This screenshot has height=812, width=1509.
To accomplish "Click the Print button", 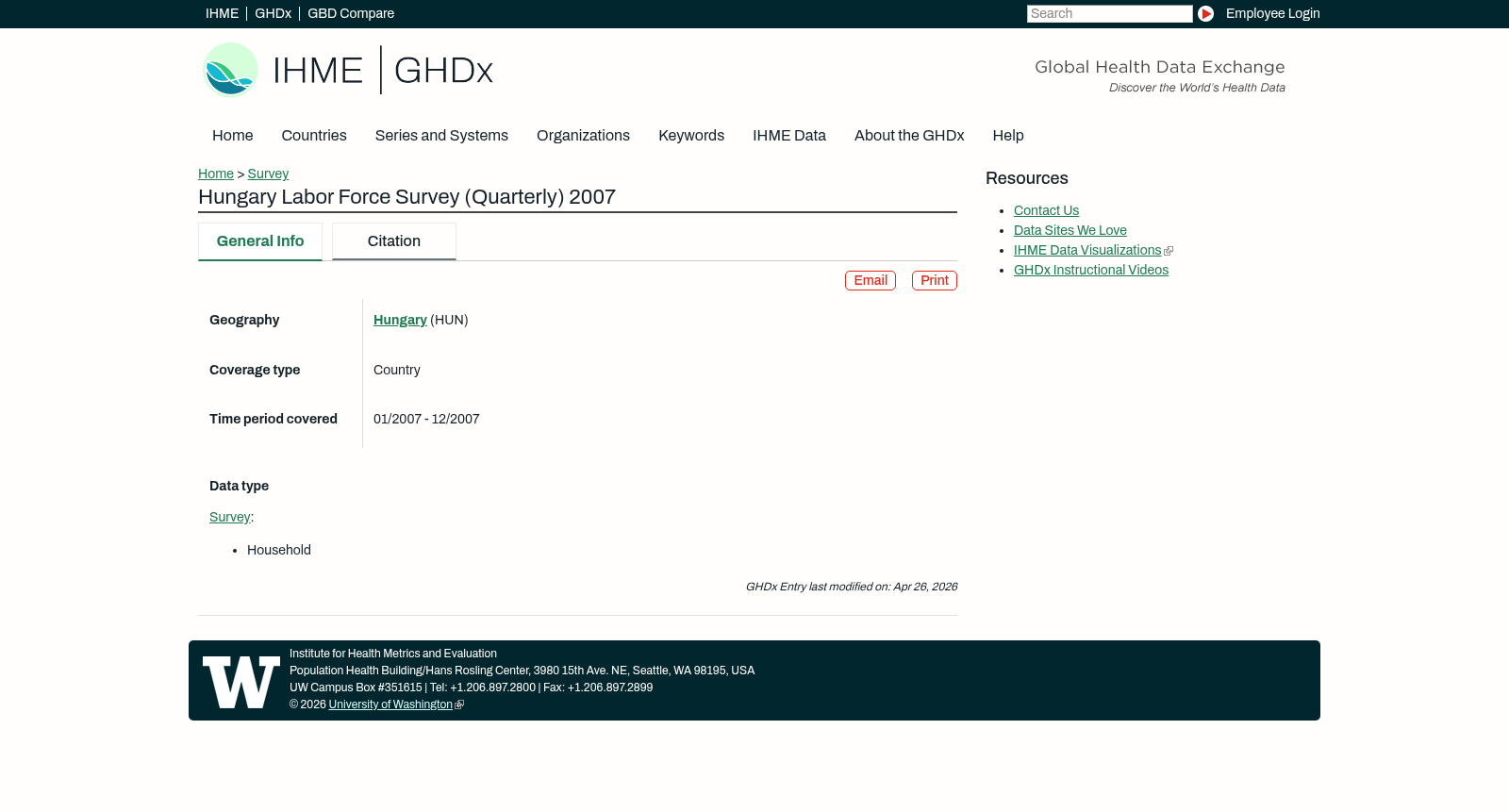I will pos(935,281).
